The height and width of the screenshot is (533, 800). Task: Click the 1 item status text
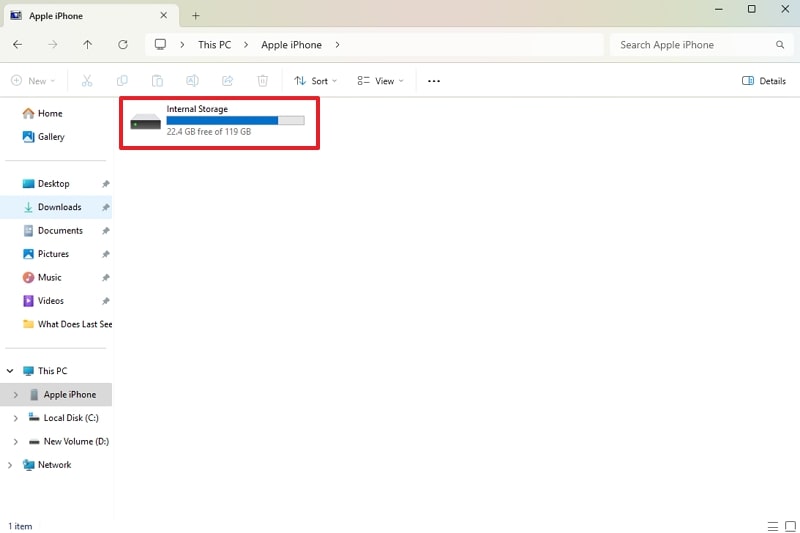tap(20, 526)
